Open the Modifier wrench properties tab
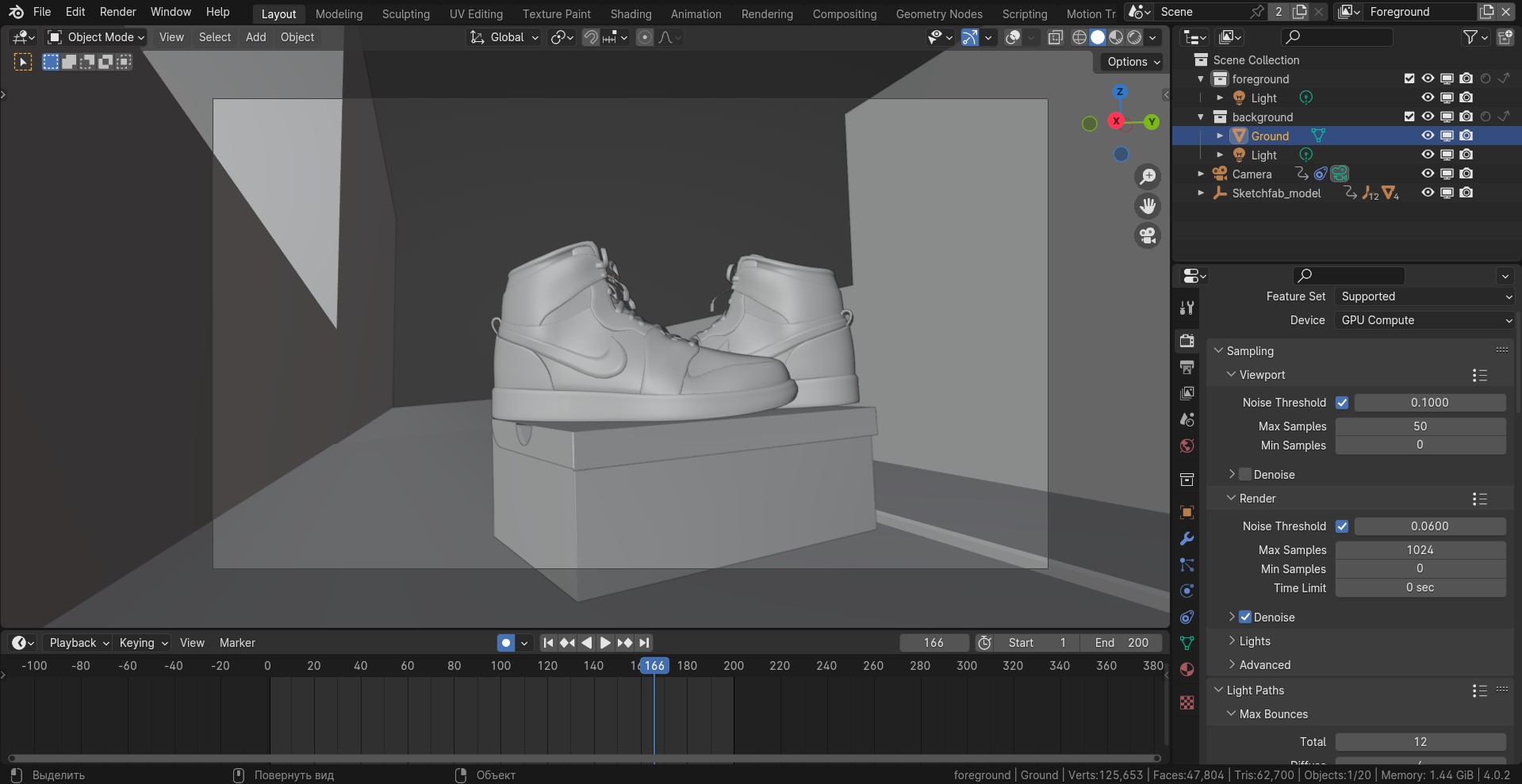The width and height of the screenshot is (1522, 784). point(1187,539)
